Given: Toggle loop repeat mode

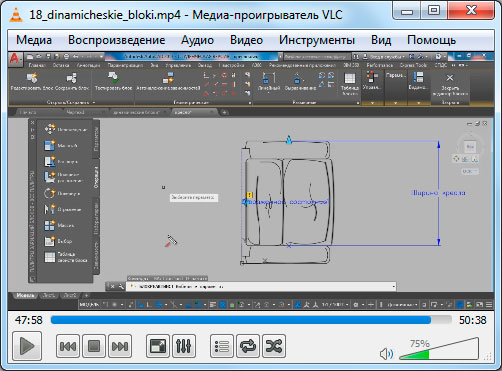Looking at the screenshot, I should coord(248,346).
